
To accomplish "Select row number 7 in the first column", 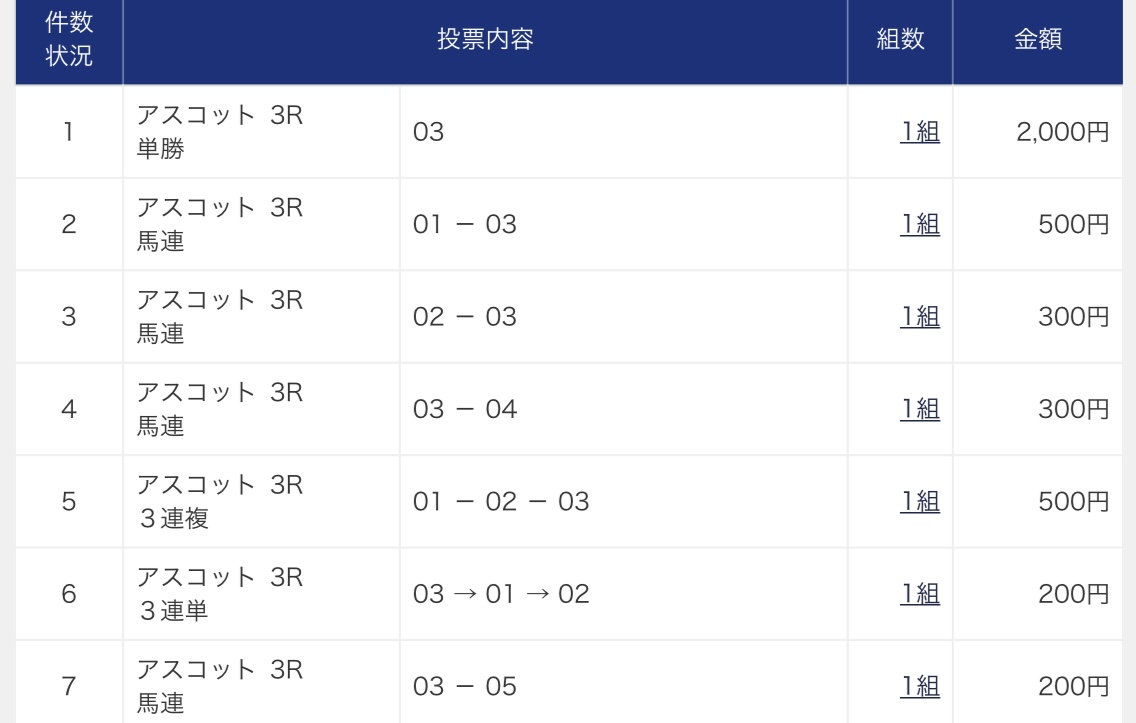I will coord(69,686).
